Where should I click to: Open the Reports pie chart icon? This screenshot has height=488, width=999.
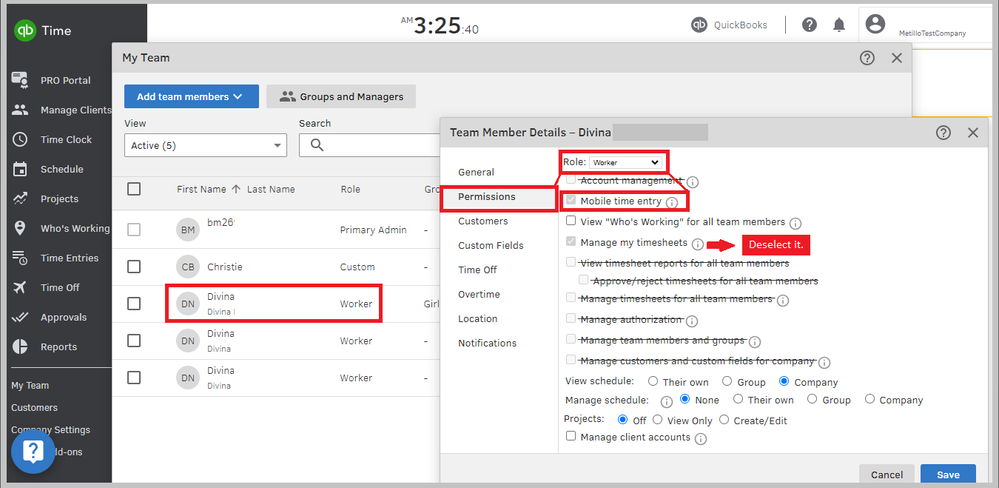pyautogui.click(x=20, y=347)
